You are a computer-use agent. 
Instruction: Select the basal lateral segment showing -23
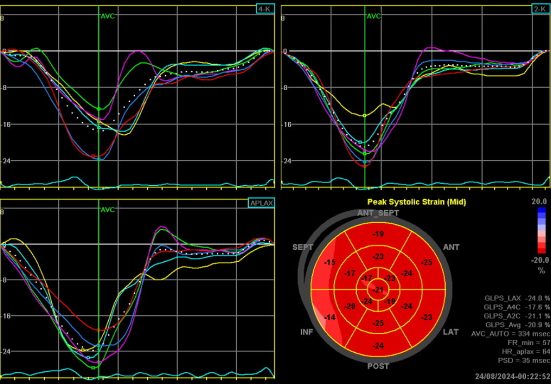coord(426,317)
